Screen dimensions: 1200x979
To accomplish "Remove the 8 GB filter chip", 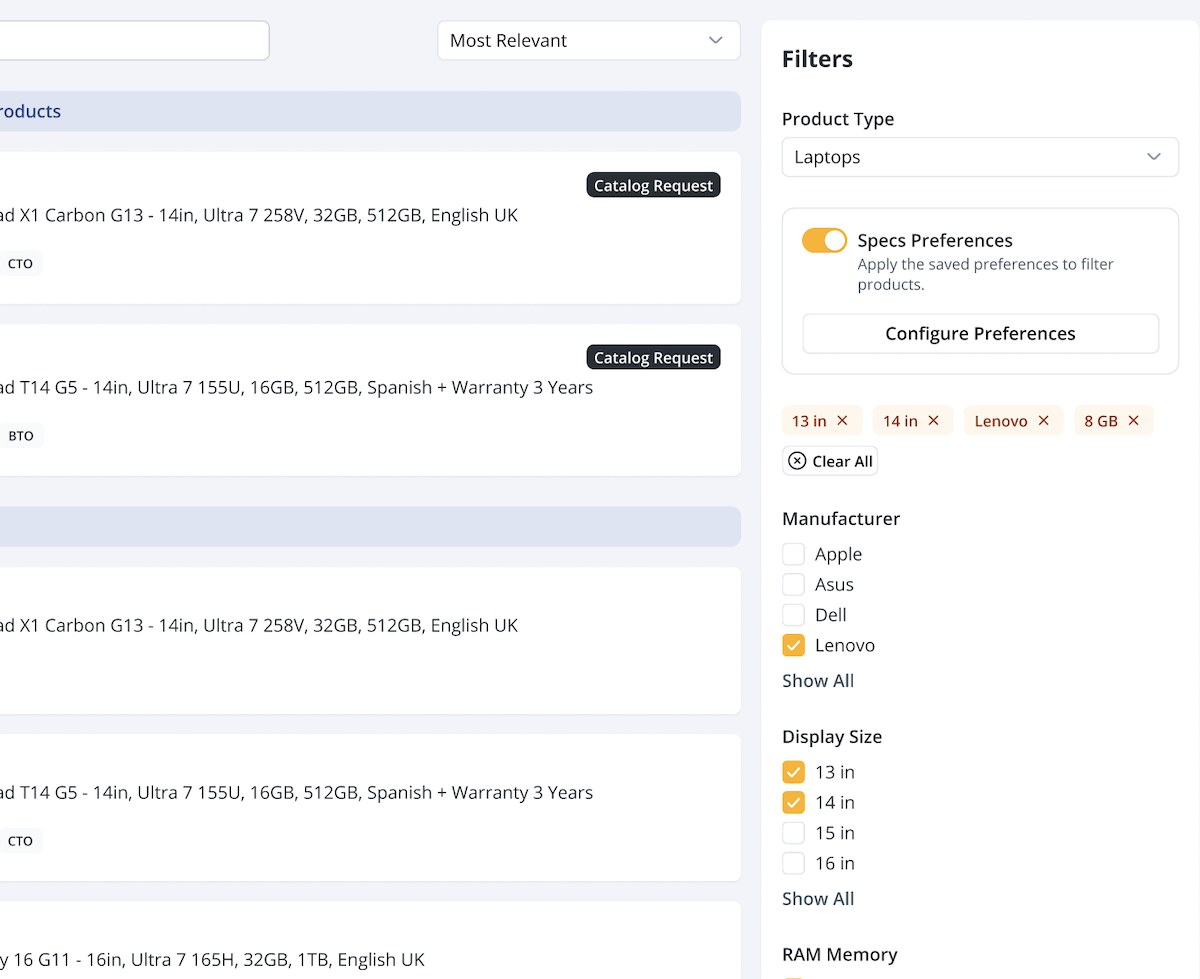I will click(1133, 421).
